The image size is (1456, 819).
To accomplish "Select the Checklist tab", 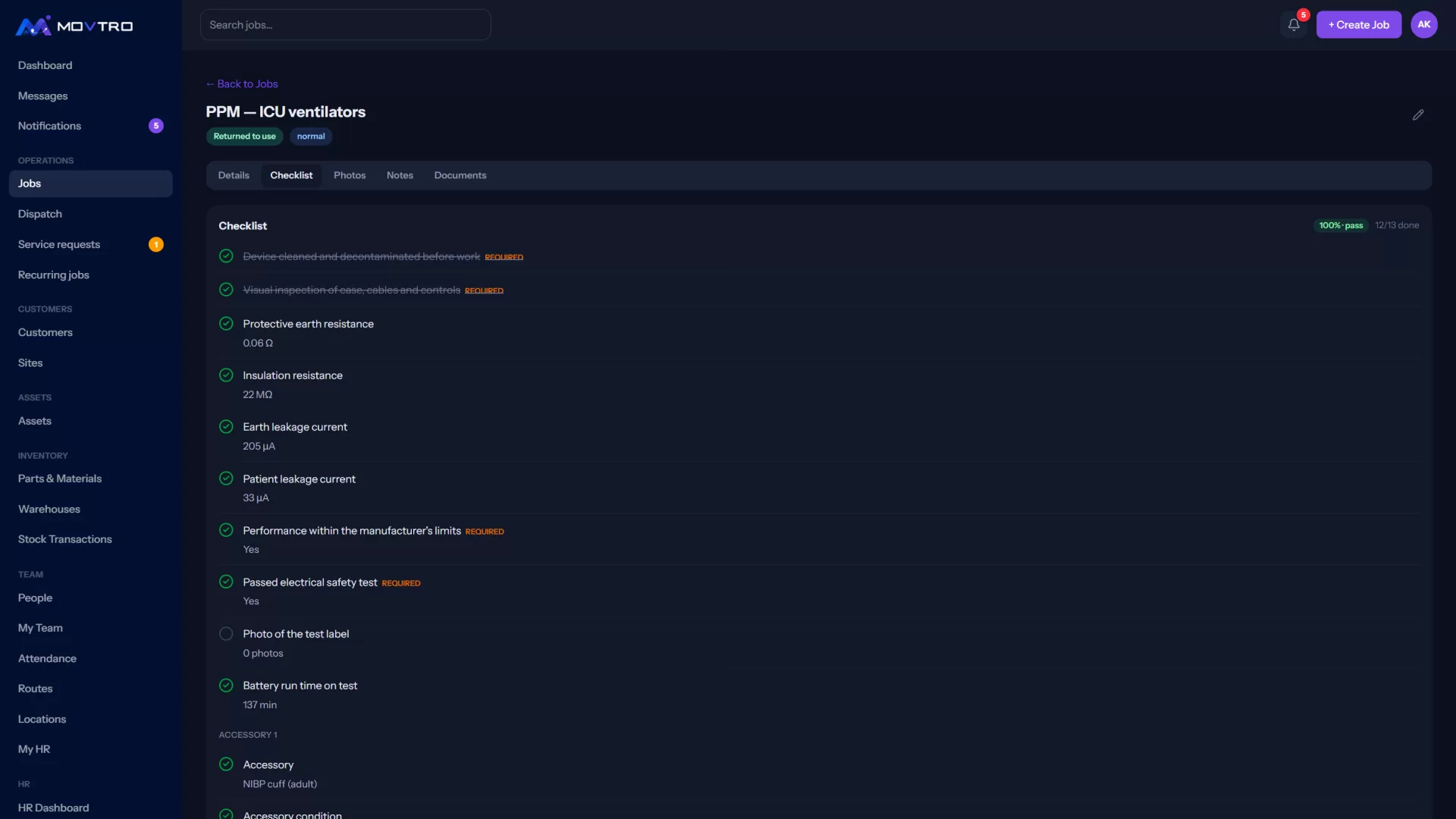I will pyautogui.click(x=291, y=175).
